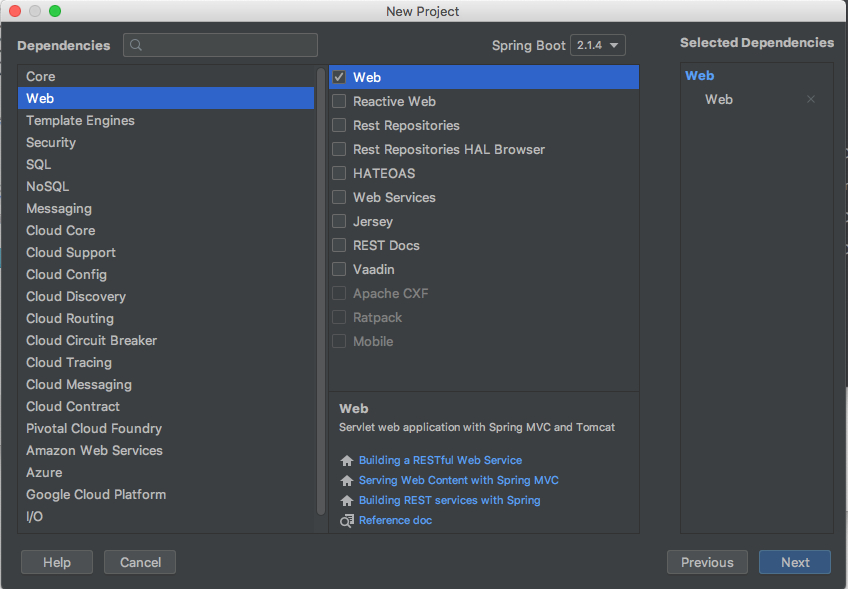Viewport: 848px width, 589px height.
Task: Click the Cancel button
Action: click(140, 562)
